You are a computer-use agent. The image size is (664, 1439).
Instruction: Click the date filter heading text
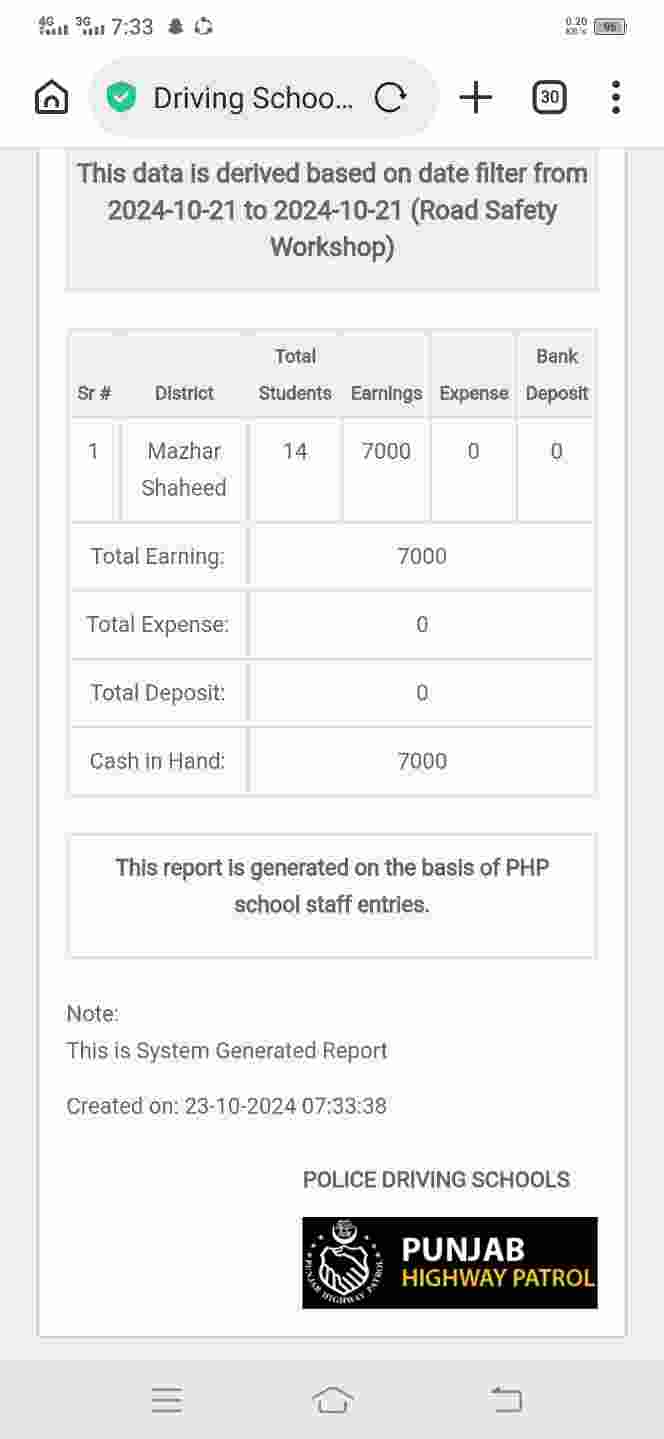(x=332, y=210)
